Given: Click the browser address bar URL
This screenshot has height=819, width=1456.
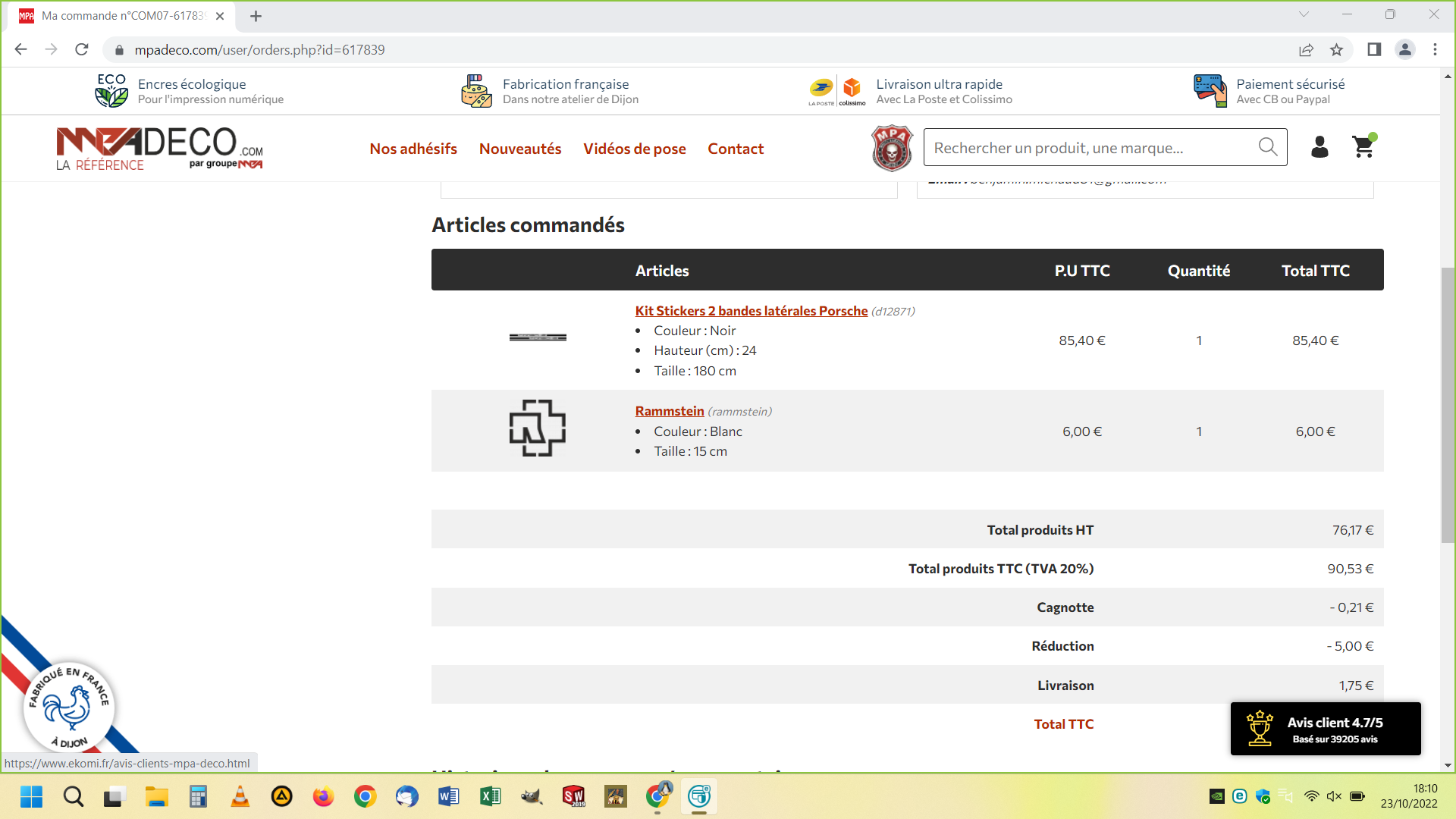Looking at the screenshot, I should point(259,49).
